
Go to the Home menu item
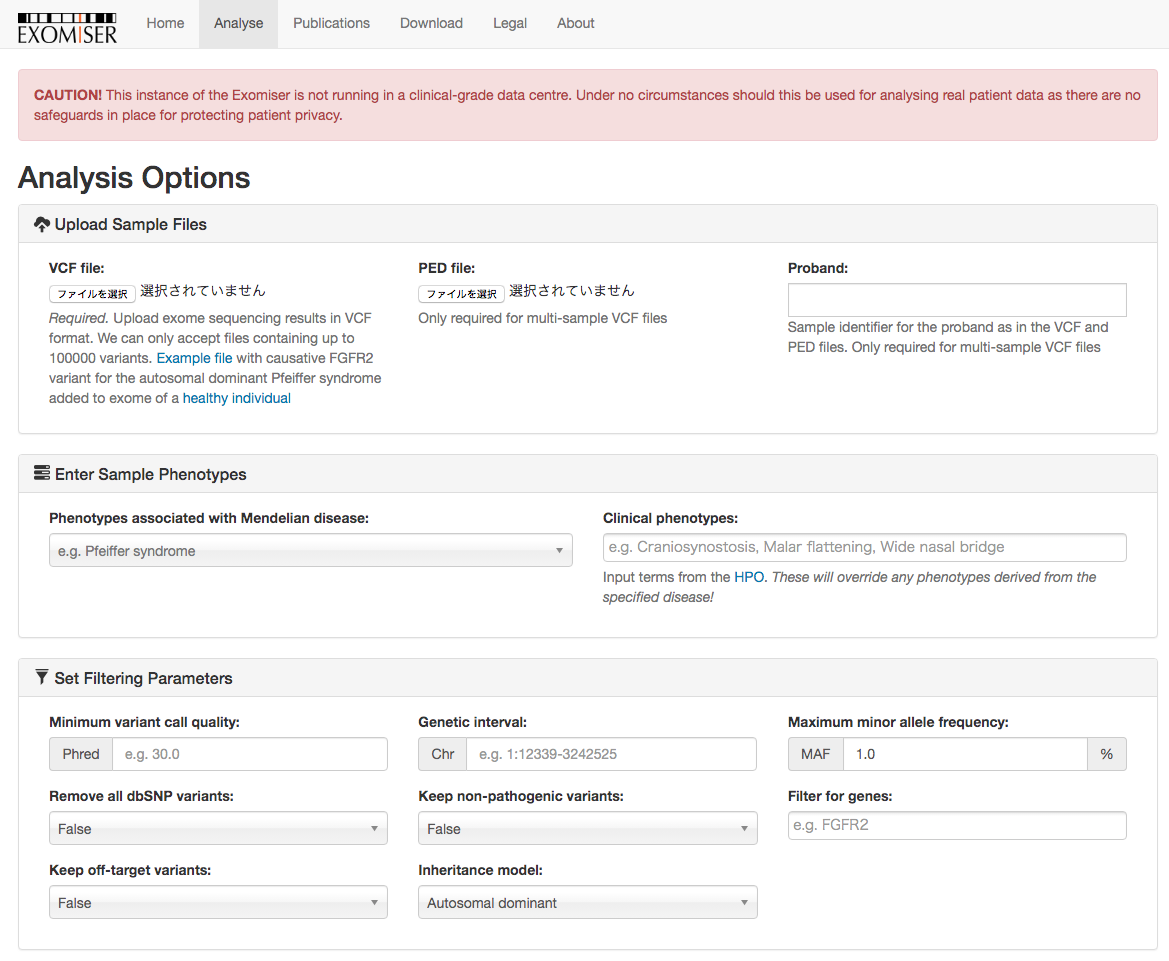pos(165,23)
